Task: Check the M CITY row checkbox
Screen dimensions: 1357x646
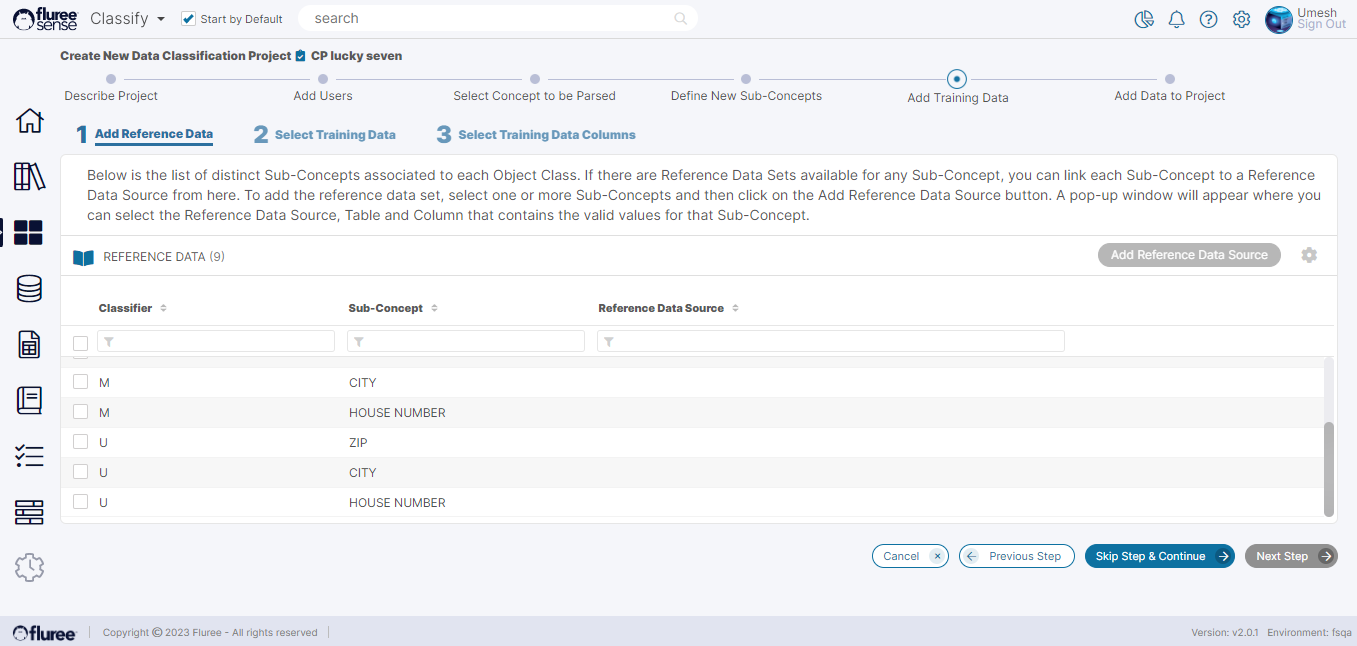Action: [x=81, y=382]
